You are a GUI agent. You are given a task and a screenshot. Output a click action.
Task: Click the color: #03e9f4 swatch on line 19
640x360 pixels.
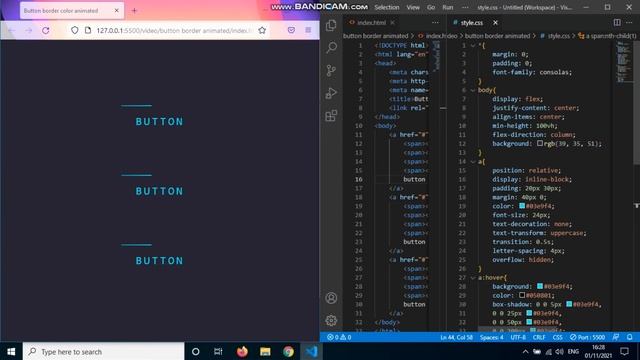point(522,206)
